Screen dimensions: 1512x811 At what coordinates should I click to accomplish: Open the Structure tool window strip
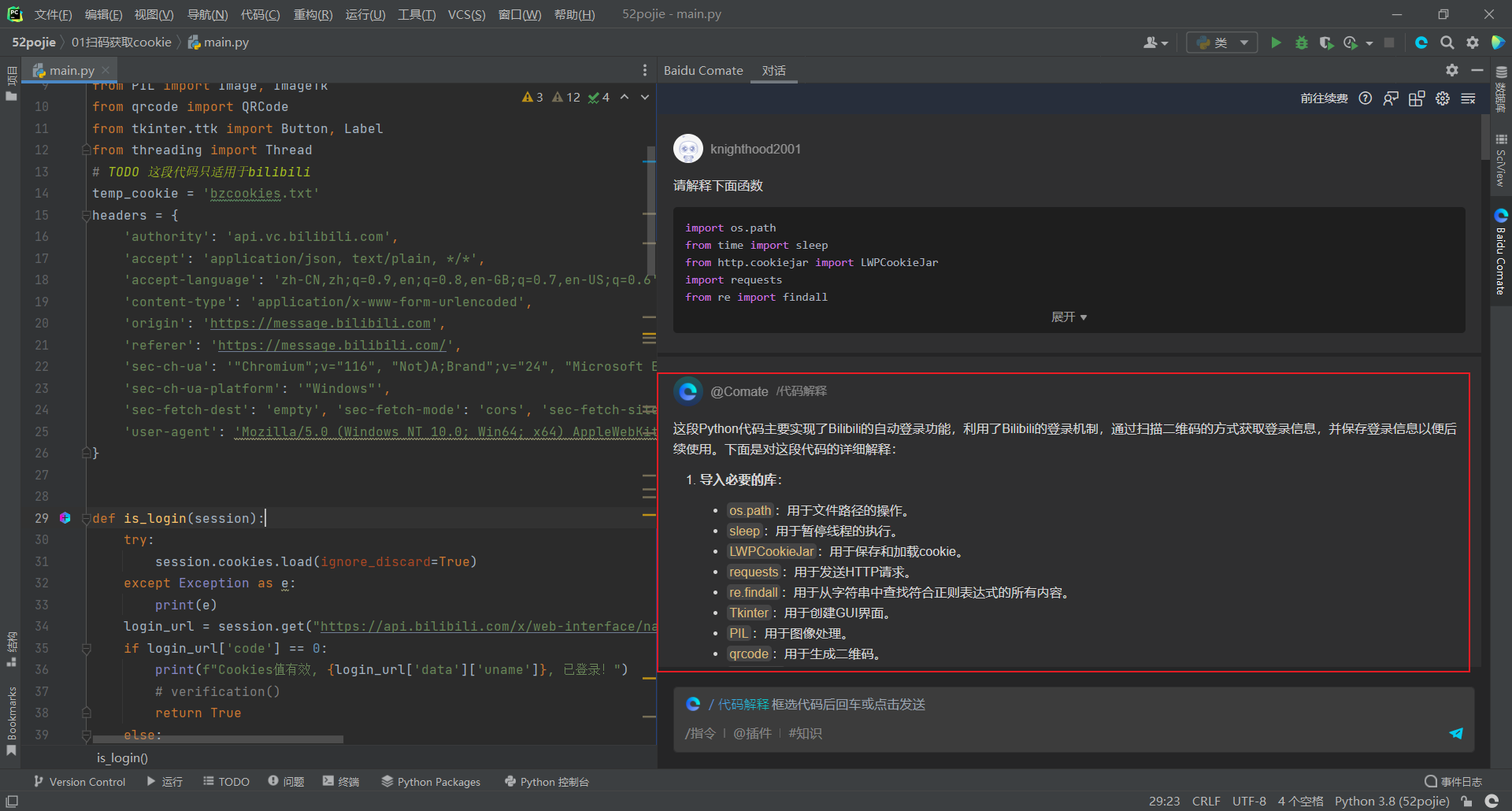[11, 650]
